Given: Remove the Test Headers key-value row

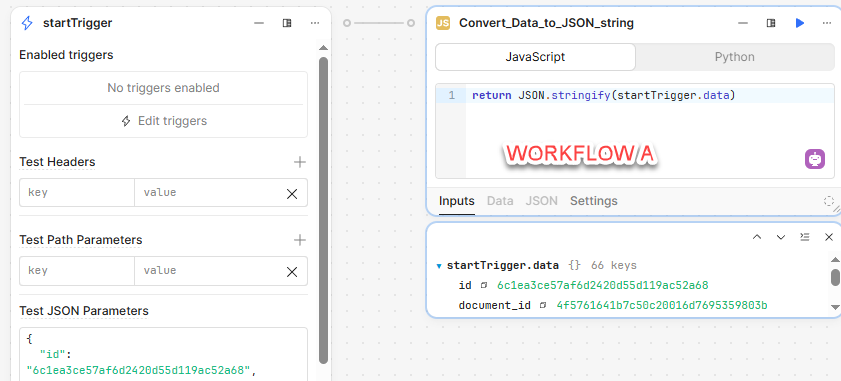Looking at the screenshot, I should tap(292, 194).
